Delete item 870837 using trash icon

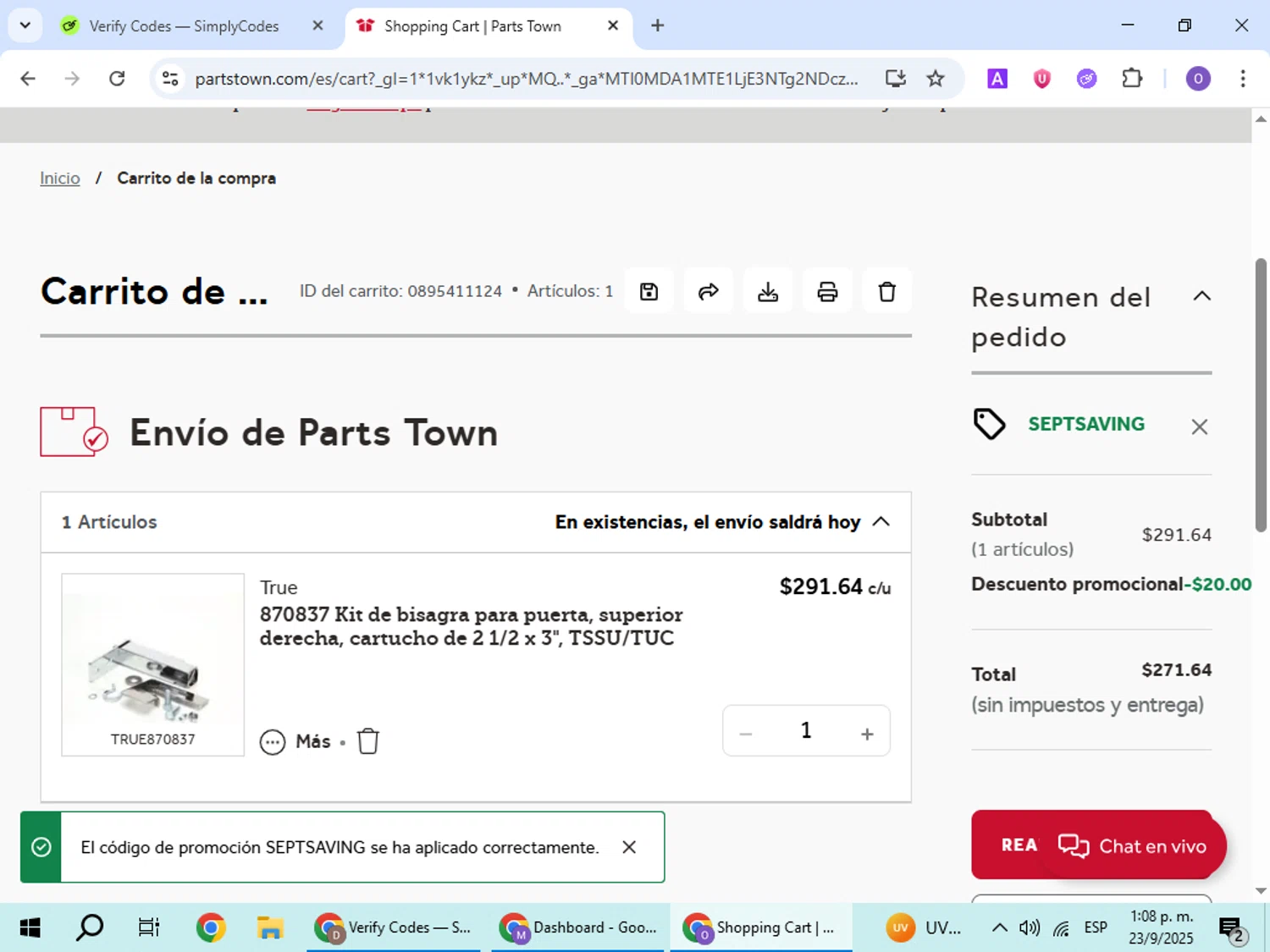pyautogui.click(x=368, y=741)
